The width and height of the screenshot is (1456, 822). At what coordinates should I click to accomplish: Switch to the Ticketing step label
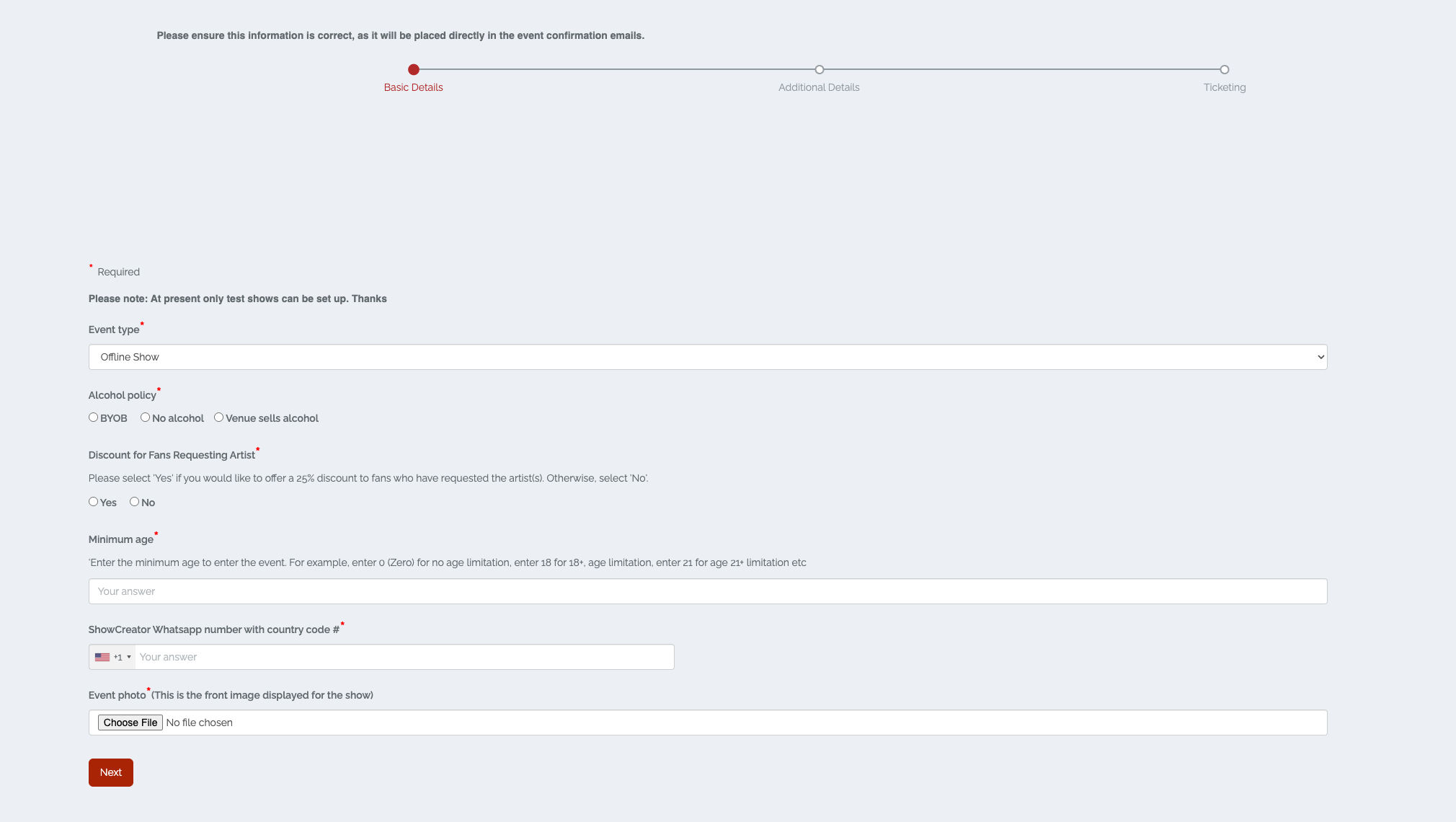tap(1224, 87)
